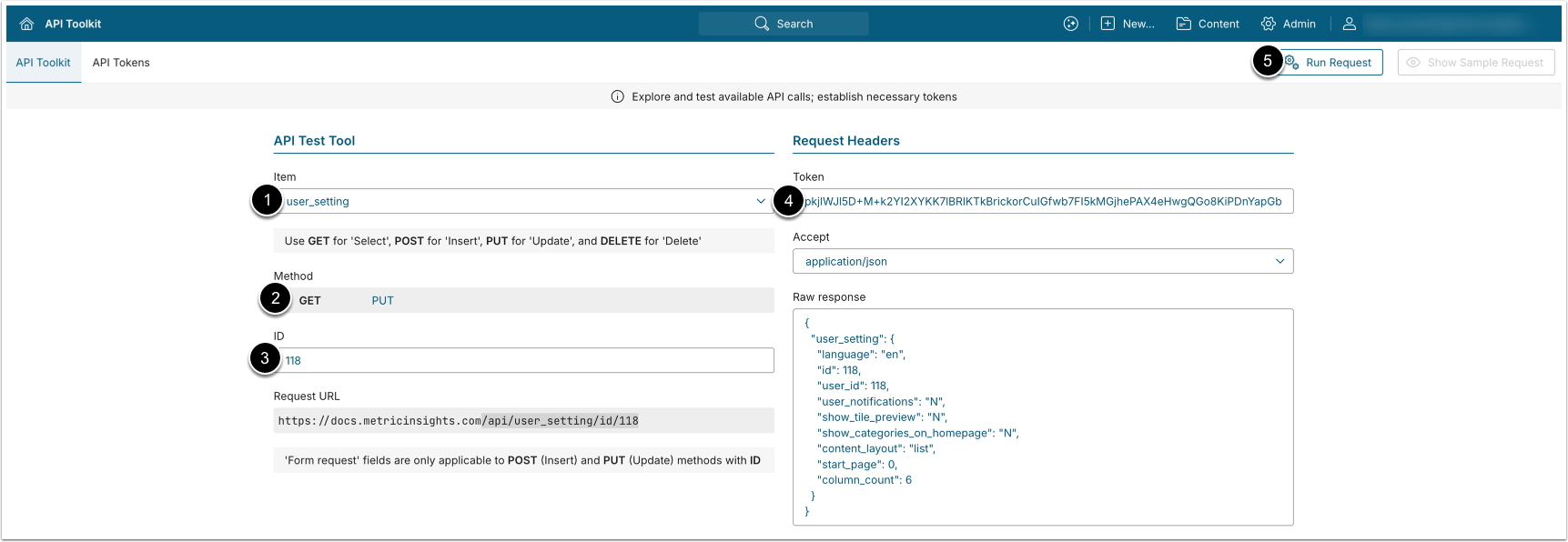Viewport: 1568px width, 542px height.
Task: Click the Admin gear icon
Action: pyautogui.click(x=1269, y=24)
